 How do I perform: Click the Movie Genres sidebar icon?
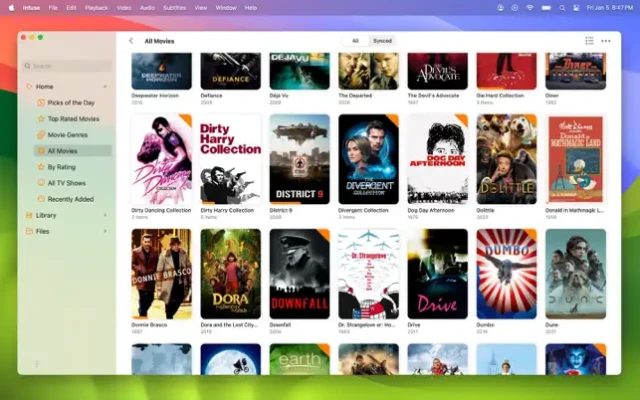[x=41, y=135]
